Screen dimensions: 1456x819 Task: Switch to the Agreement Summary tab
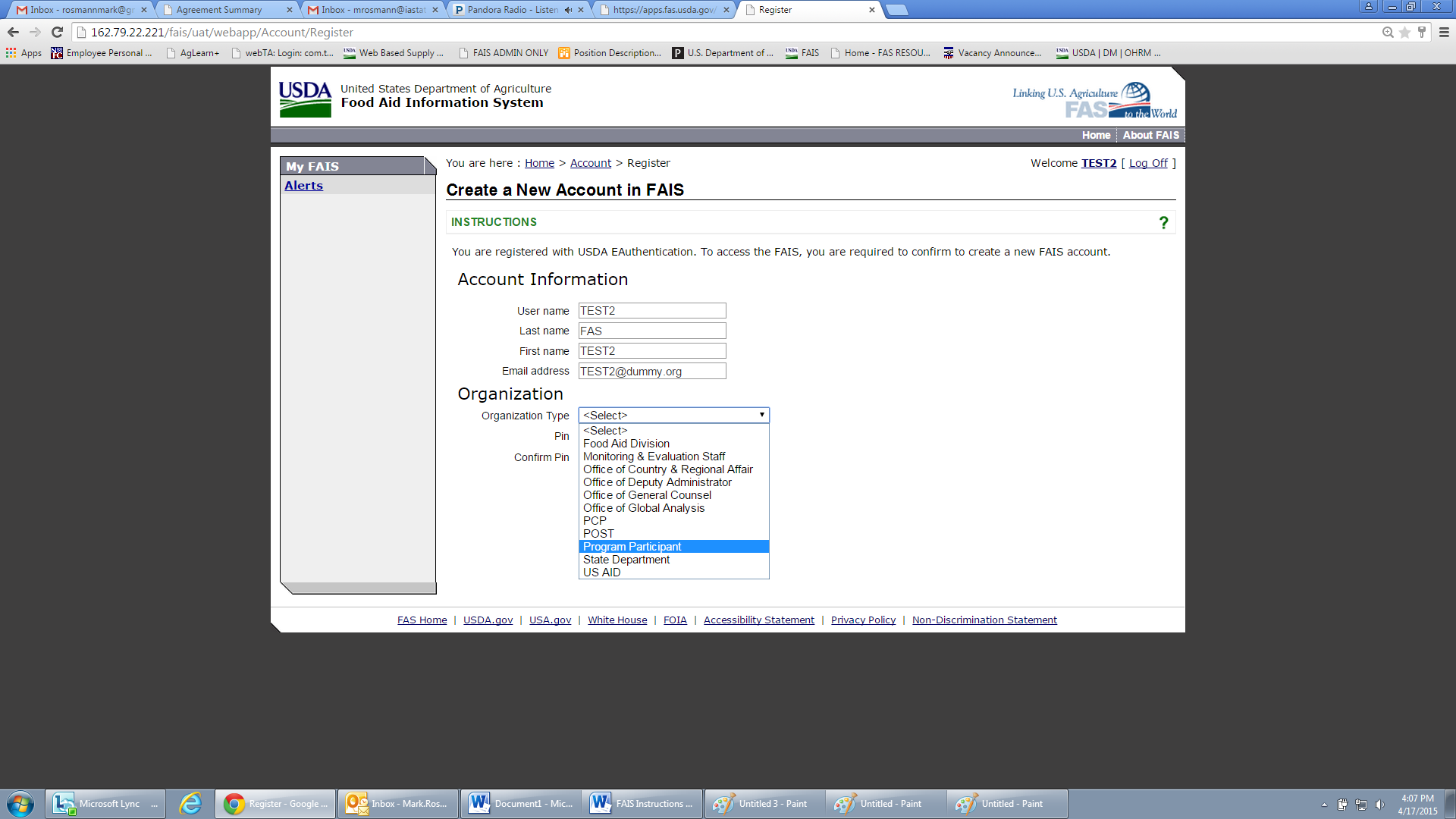point(219,10)
